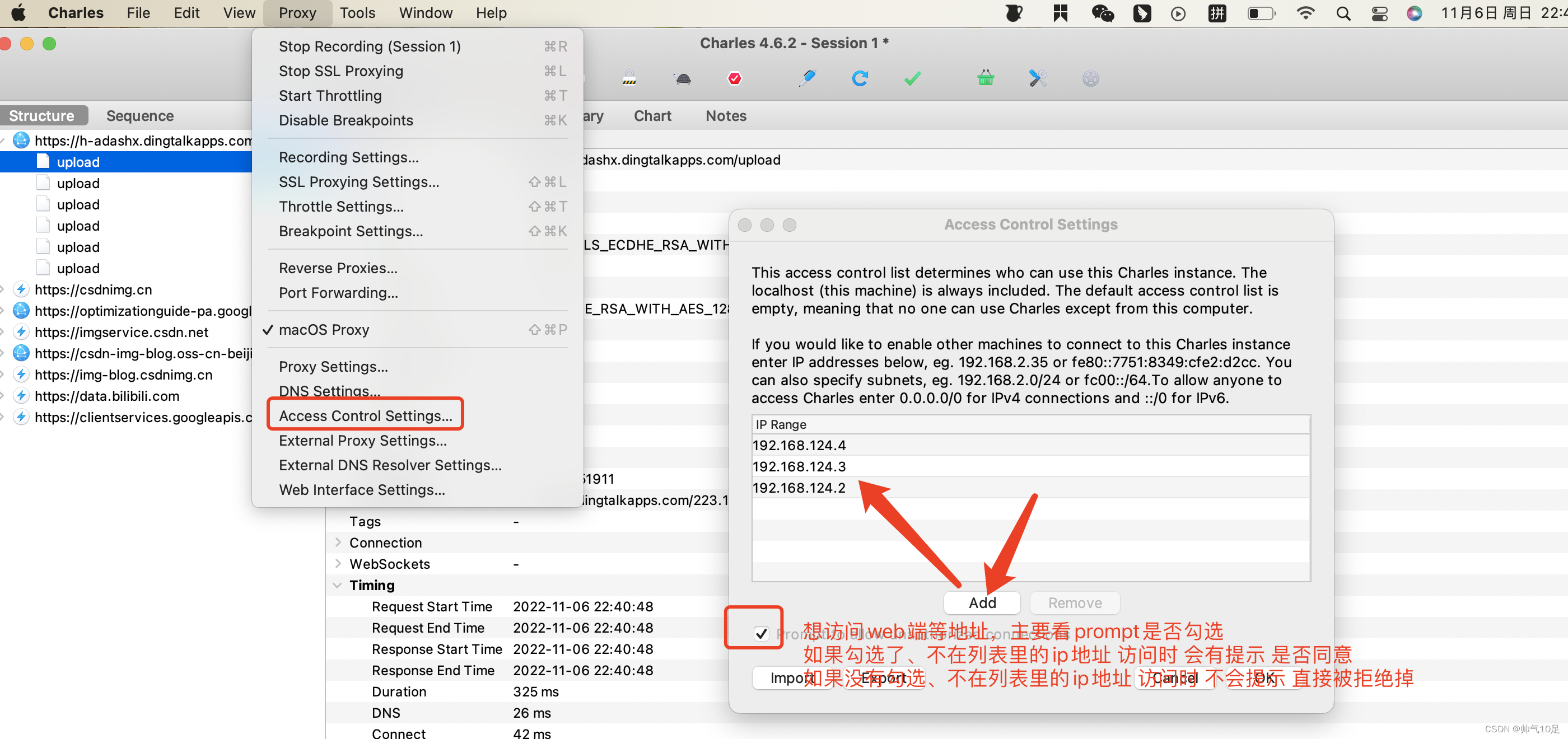
Task: Click the throttling turtle toolbar icon
Action: [x=683, y=78]
